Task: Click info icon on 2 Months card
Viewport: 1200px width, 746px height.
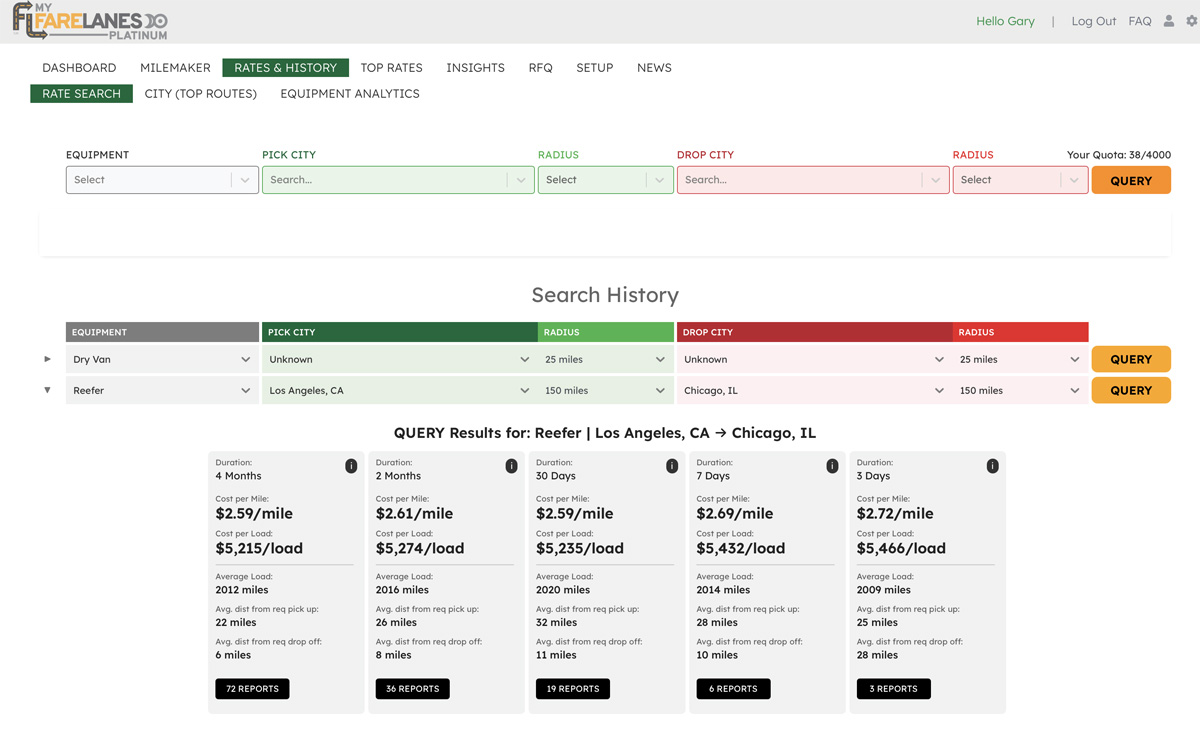Action: tap(511, 466)
